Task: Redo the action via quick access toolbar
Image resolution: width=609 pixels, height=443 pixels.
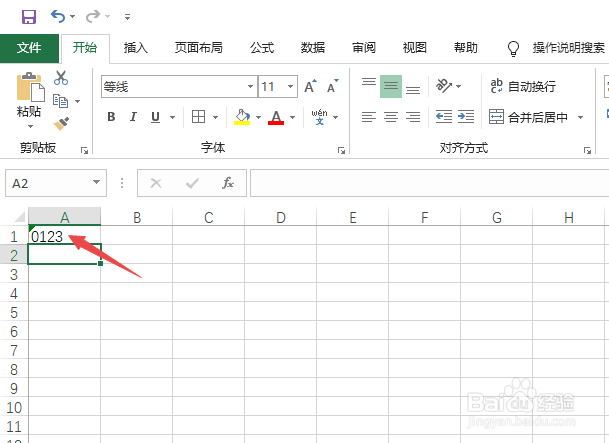Action: (x=93, y=17)
